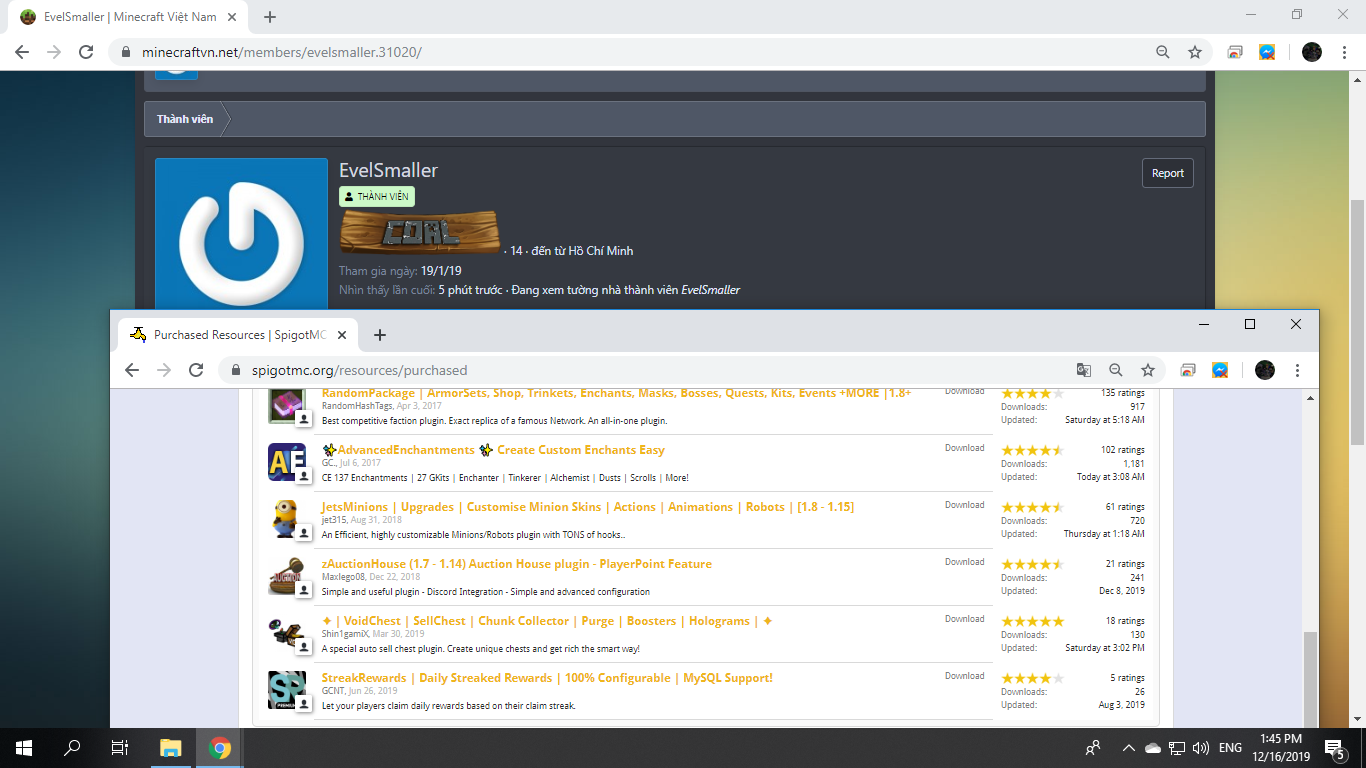Close the EvelSmaller | Minecraft Việt Nam tab
The width and height of the screenshot is (1366, 768).
coord(233,17)
